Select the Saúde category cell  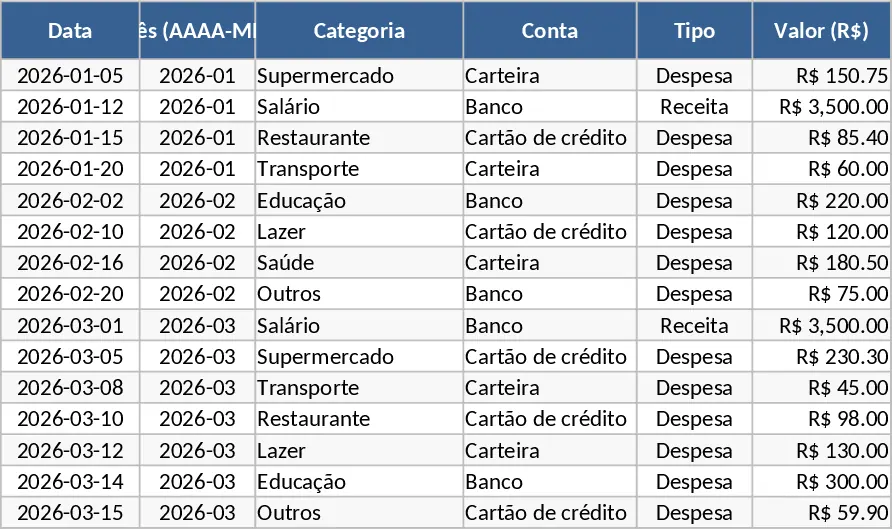point(359,263)
